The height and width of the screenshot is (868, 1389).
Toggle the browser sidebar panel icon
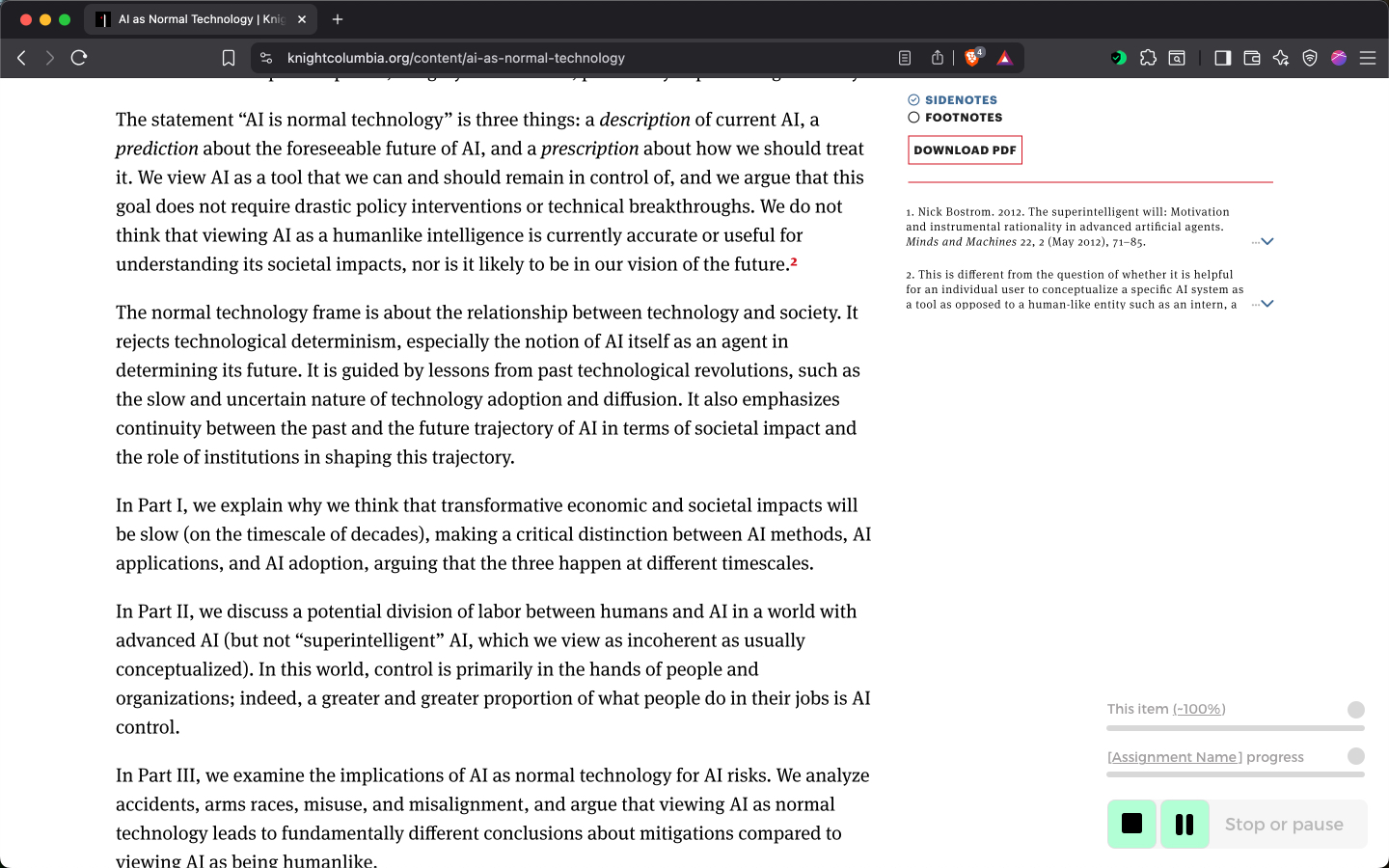pos(1222,58)
